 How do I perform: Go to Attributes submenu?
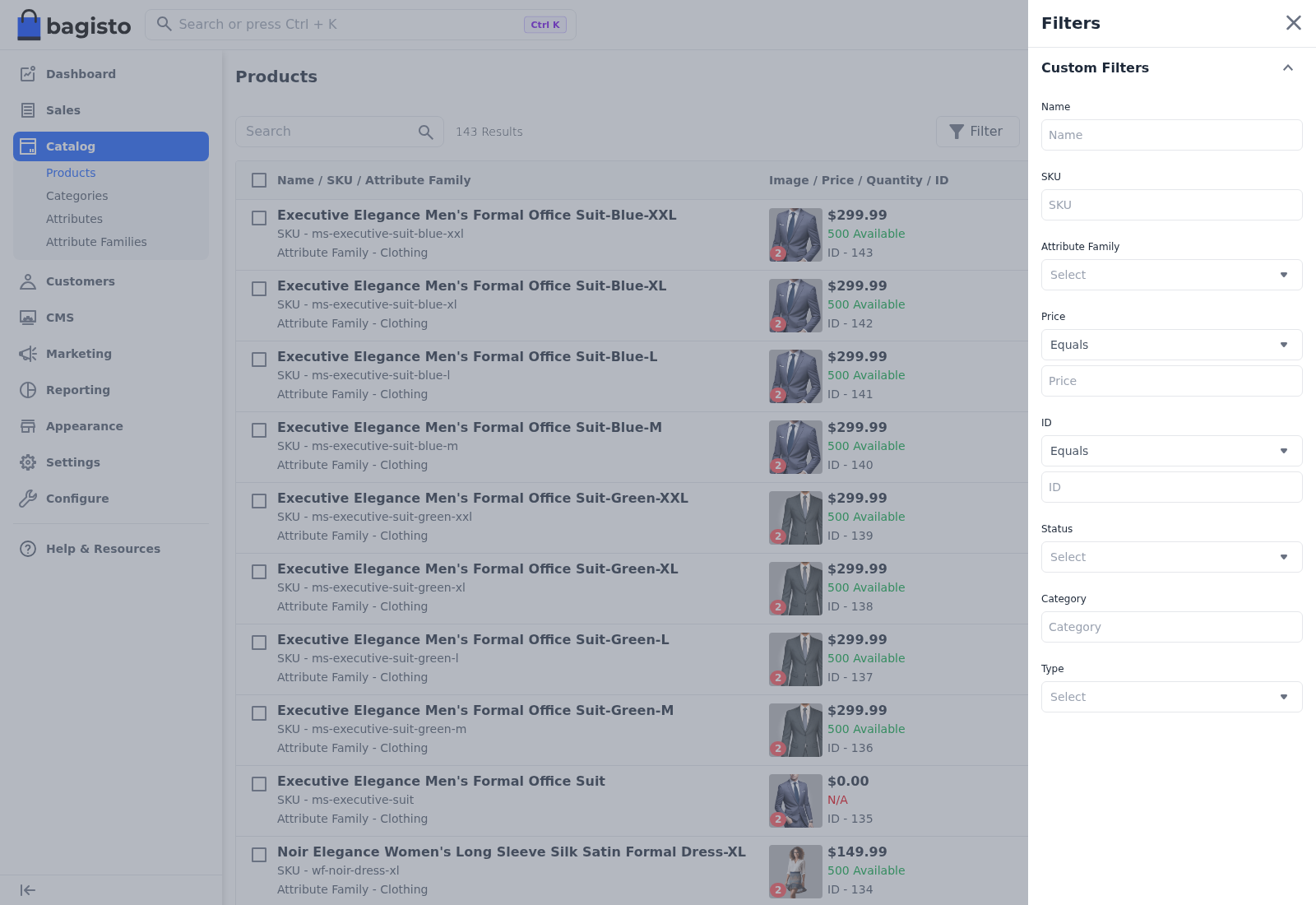[74, 219]
